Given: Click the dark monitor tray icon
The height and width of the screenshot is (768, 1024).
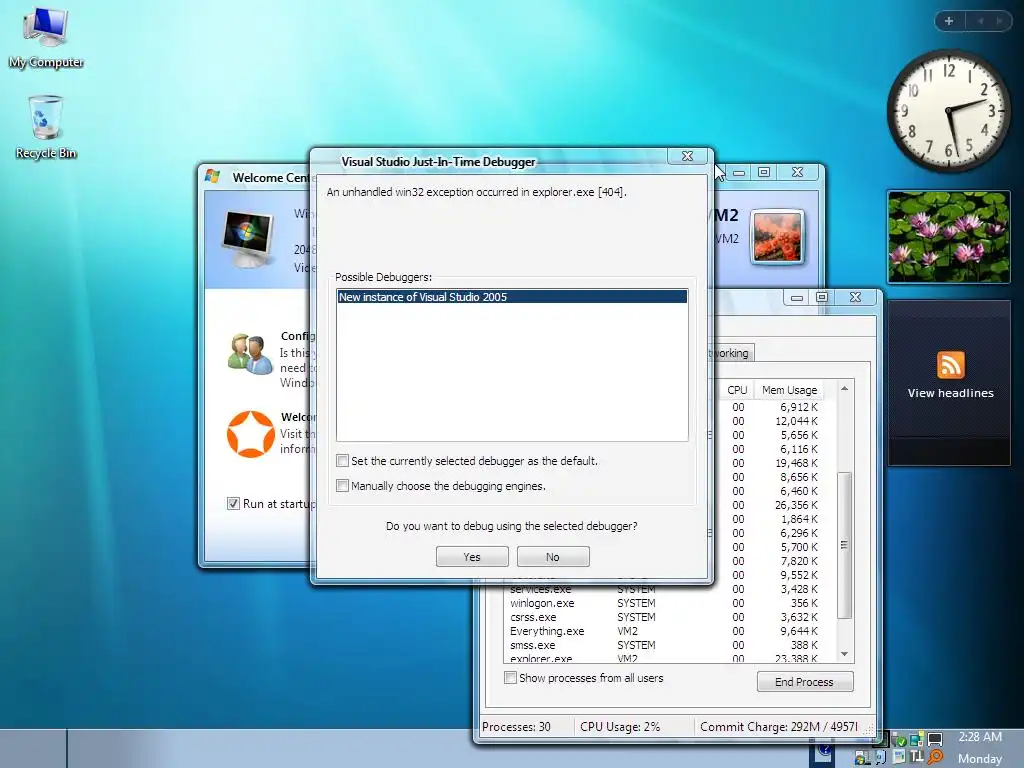Looking at the screenshot, I should tap(935, 739).
